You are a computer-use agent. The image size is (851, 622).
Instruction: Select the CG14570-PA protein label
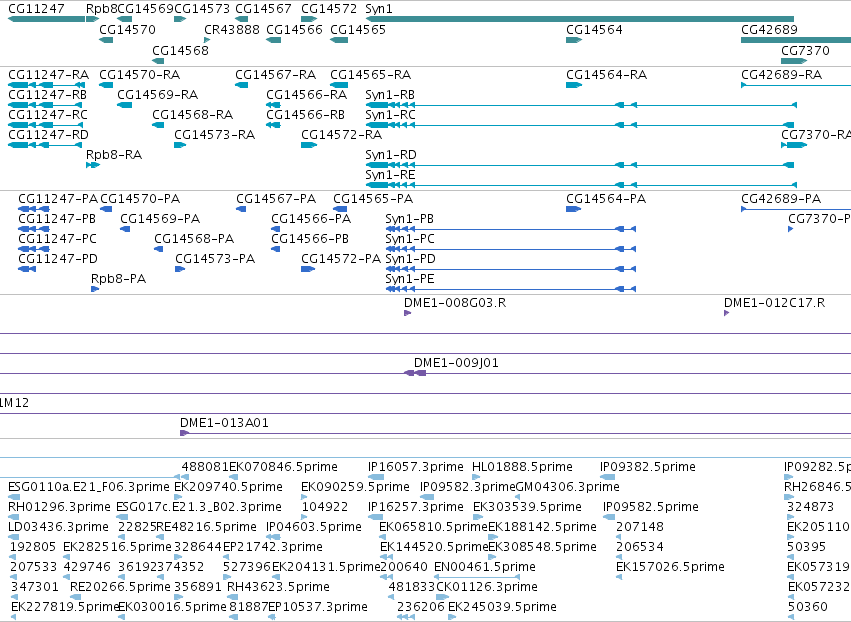[140, 199]
